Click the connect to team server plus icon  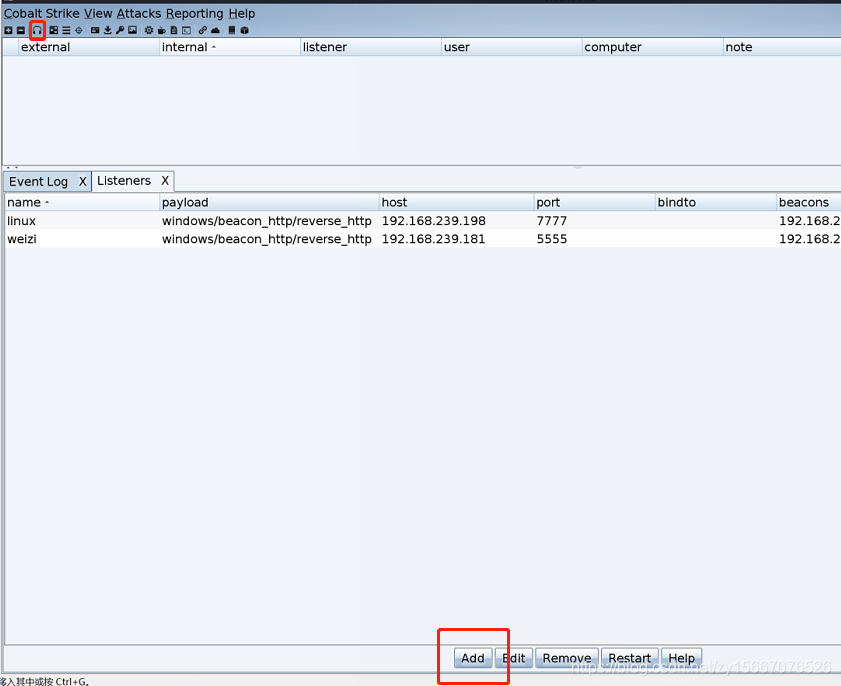coord(8,30)
